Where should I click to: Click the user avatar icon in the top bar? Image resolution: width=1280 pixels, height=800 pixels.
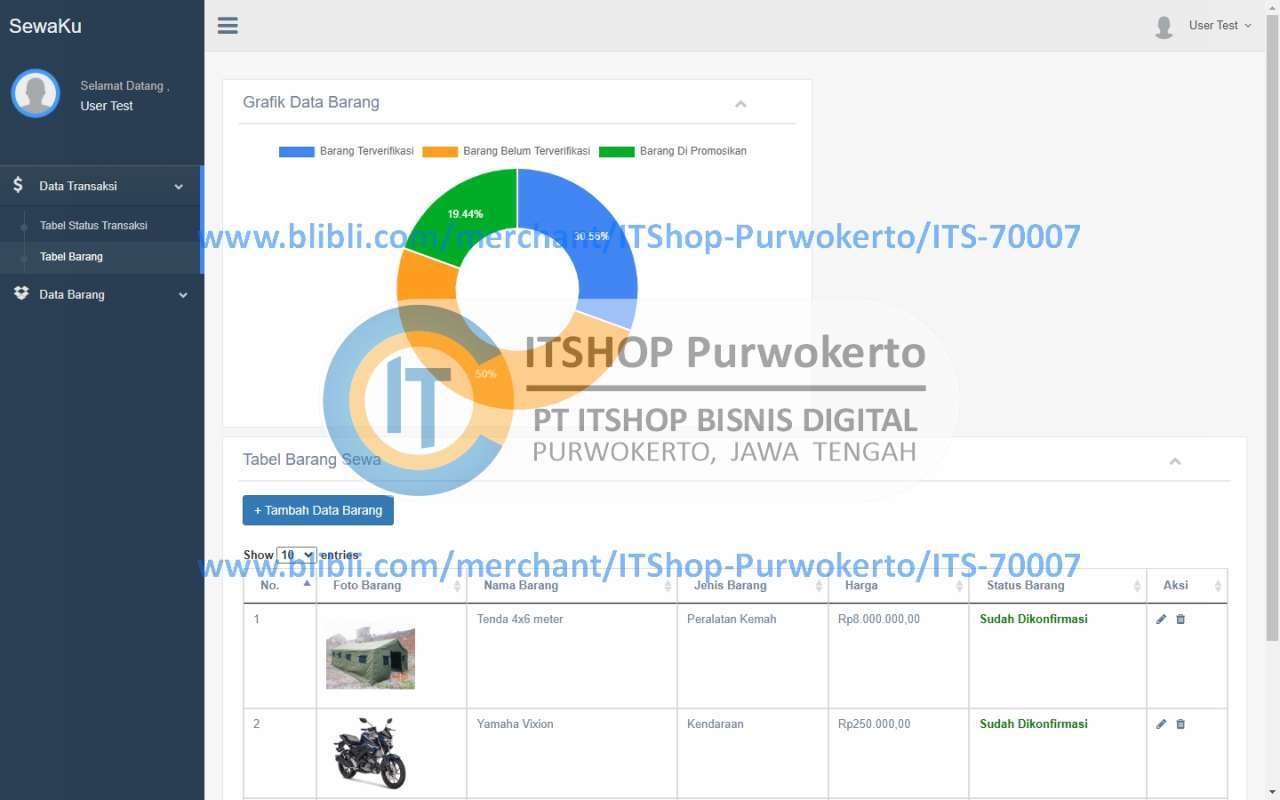(1163, 27)
